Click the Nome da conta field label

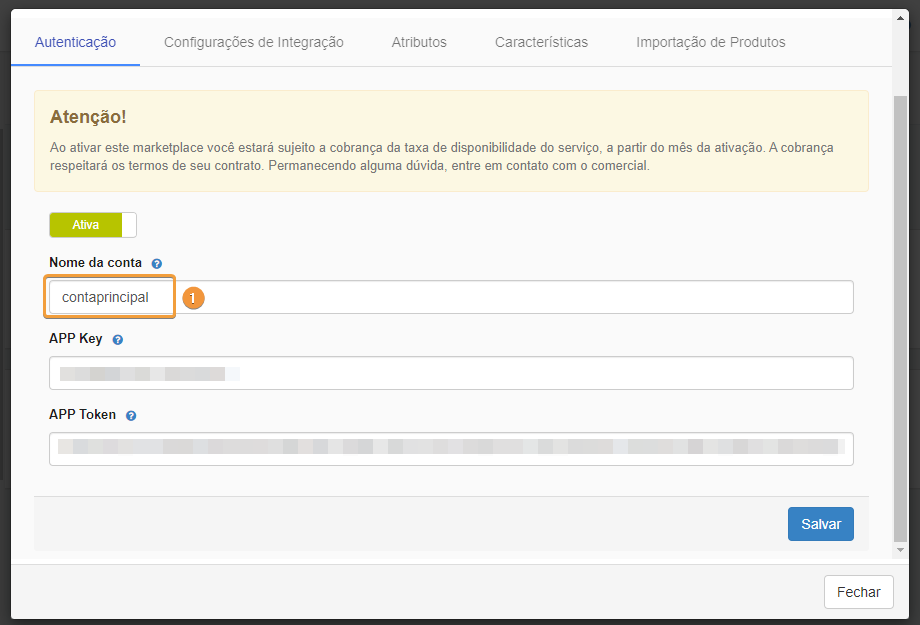pos(95,263)
